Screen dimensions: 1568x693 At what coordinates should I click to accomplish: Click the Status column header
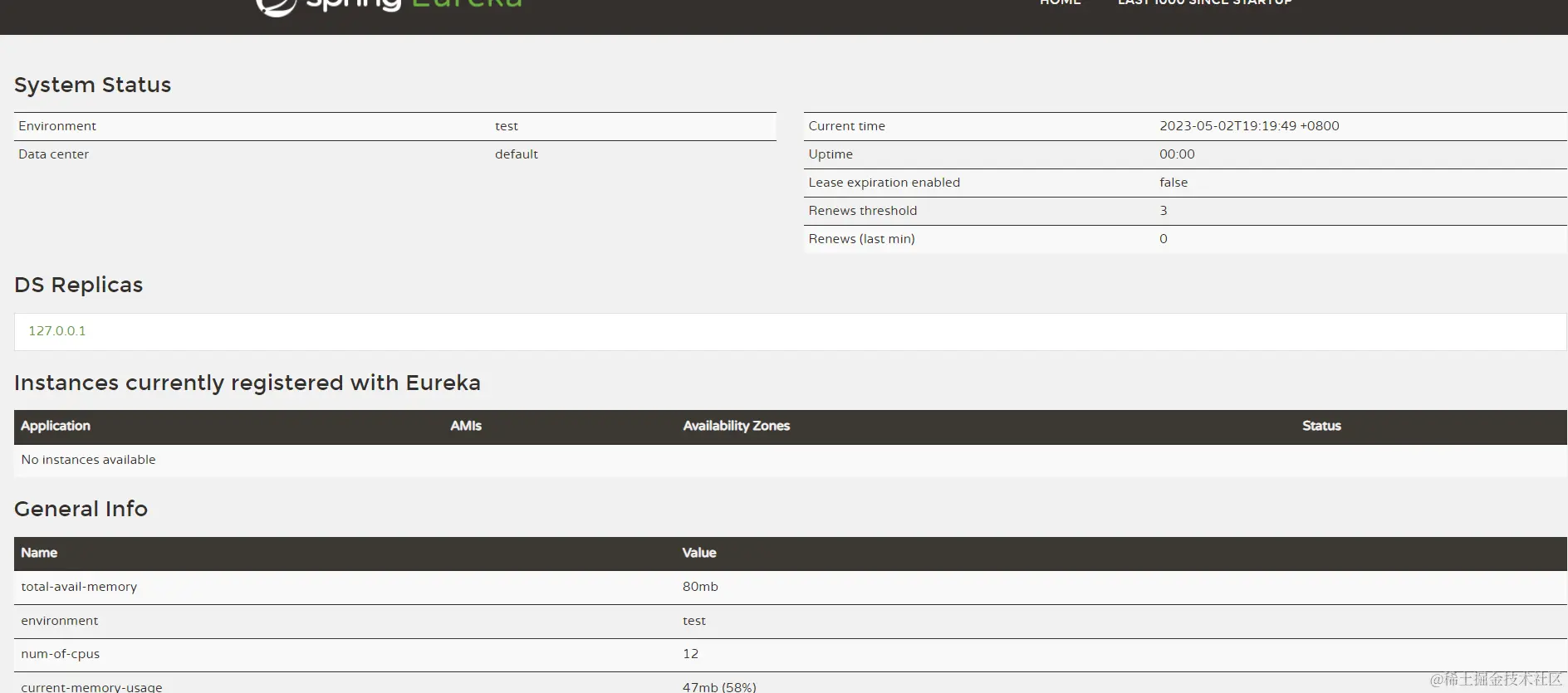pos(1321,426)
